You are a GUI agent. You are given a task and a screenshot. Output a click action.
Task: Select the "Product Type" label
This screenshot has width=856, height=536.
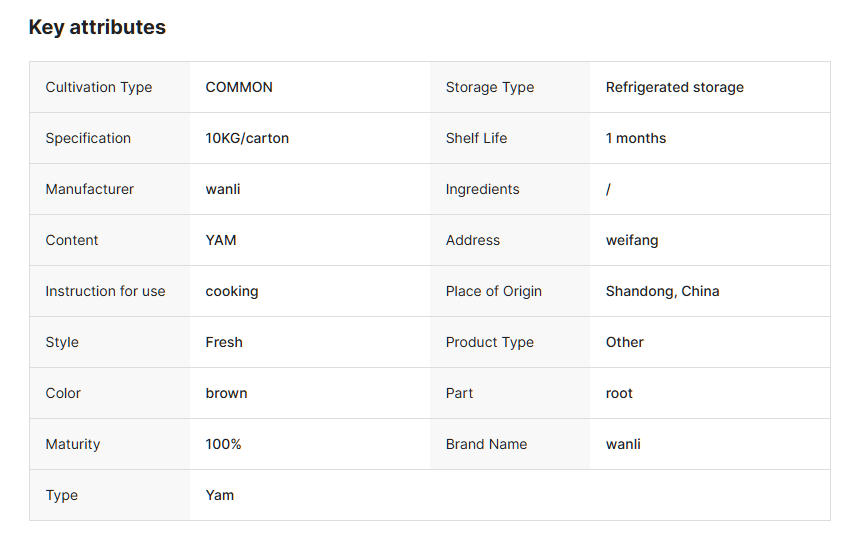(x=489, y=342)
